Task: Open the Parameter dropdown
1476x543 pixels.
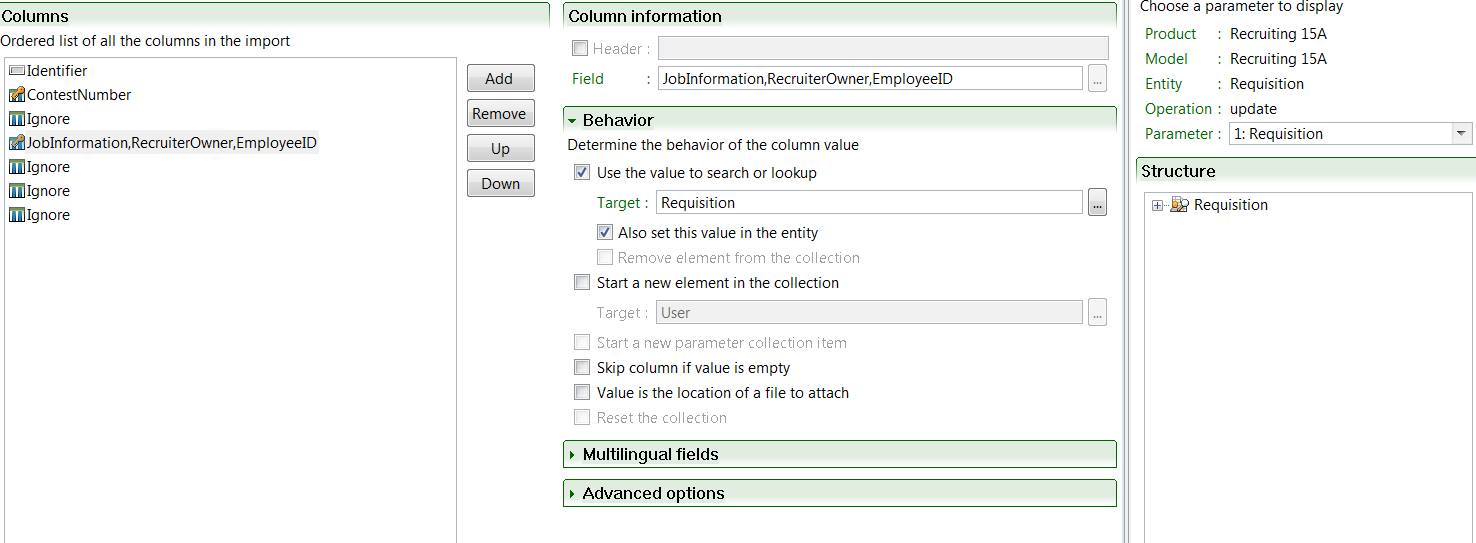Action: [1462, 134]
